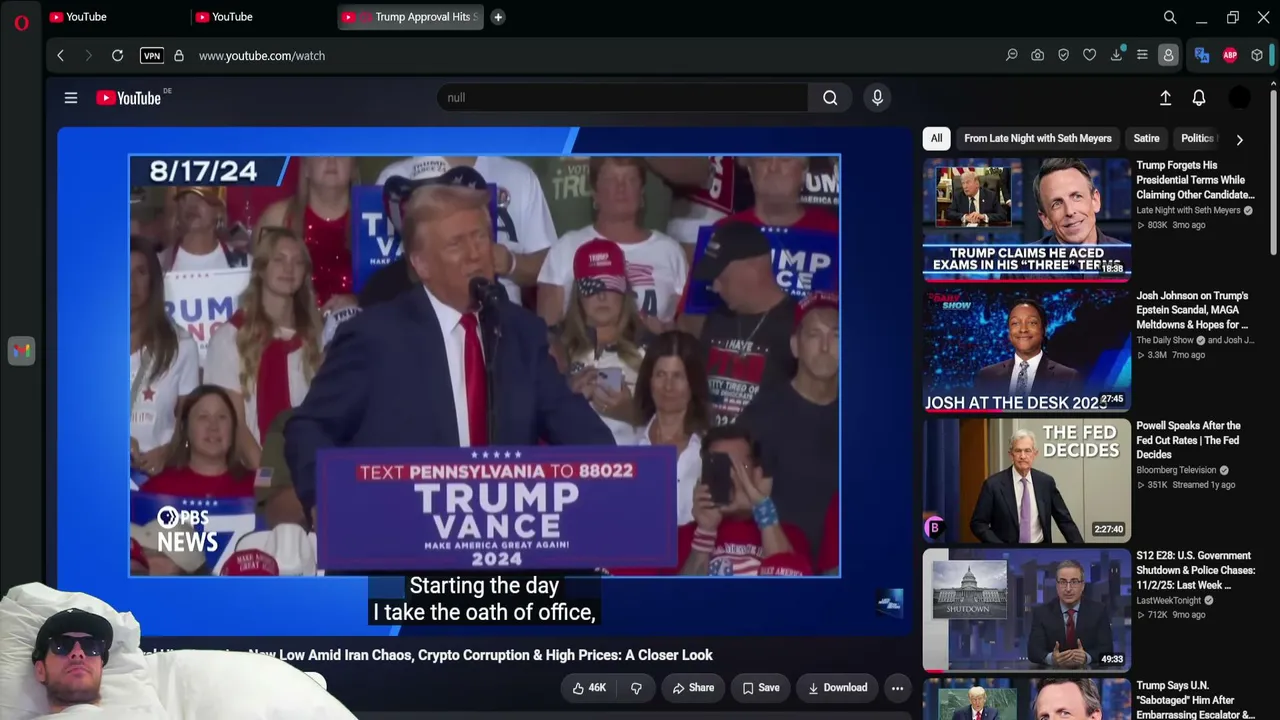Click the Download button
The height and width of the screenshot is (720, 1280).
click(x=838, y=688)
